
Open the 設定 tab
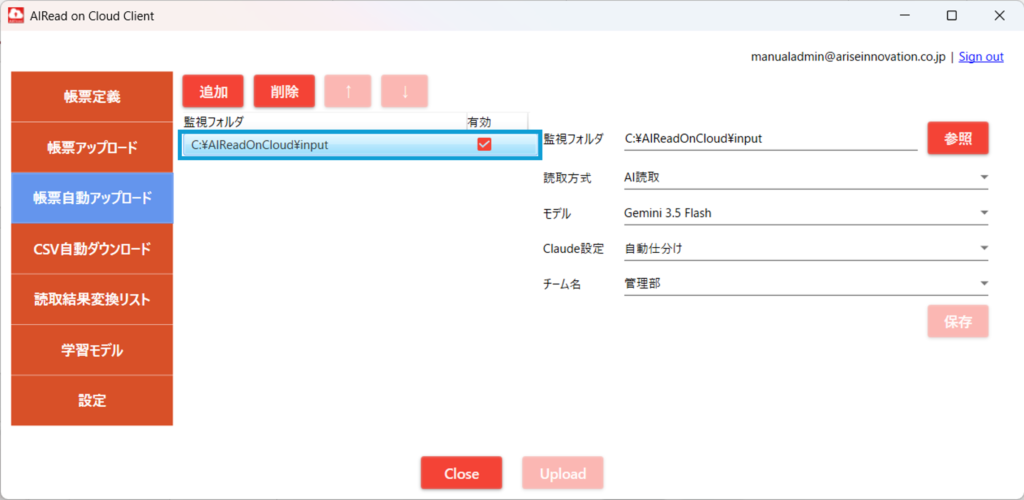92,401
